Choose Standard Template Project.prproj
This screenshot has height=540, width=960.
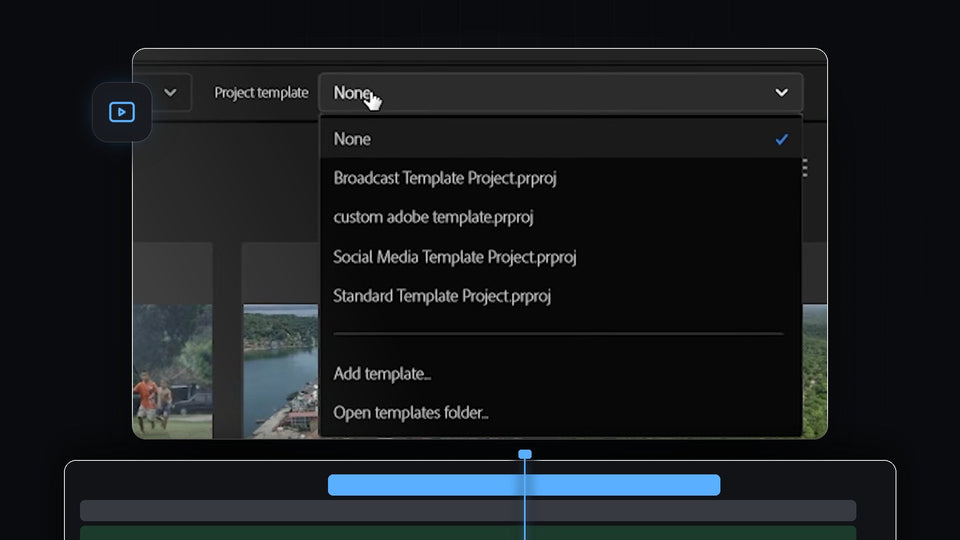click(x=560, y=296)
